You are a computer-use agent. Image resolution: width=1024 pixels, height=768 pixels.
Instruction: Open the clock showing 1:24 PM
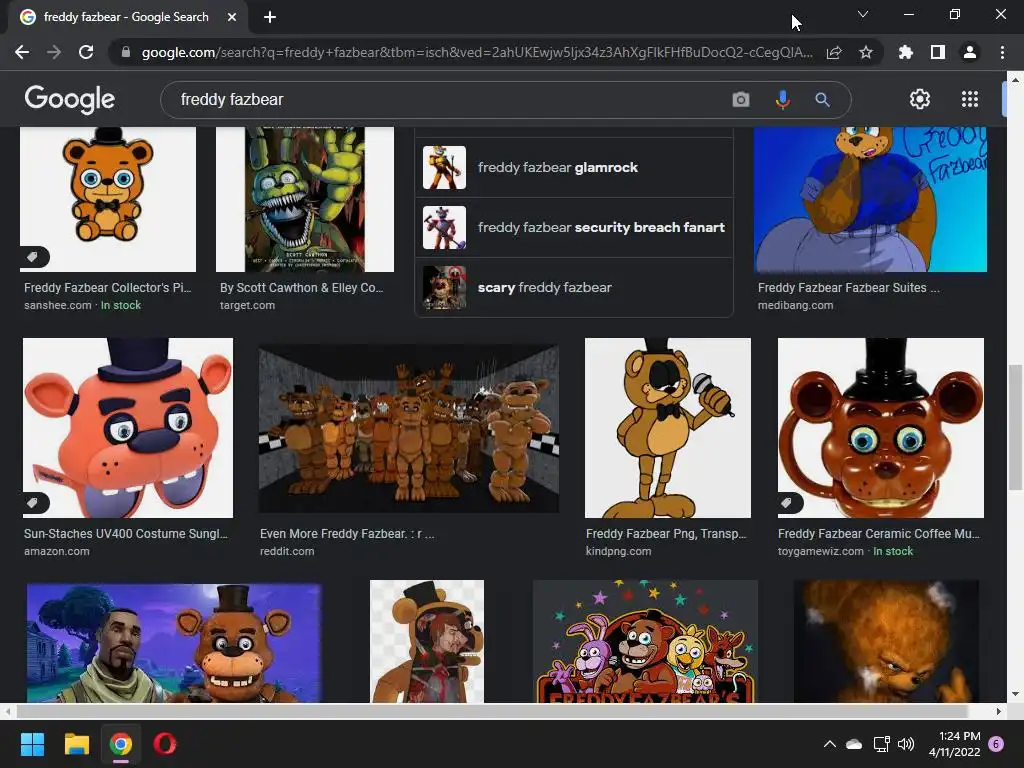[x=954, y=744]
